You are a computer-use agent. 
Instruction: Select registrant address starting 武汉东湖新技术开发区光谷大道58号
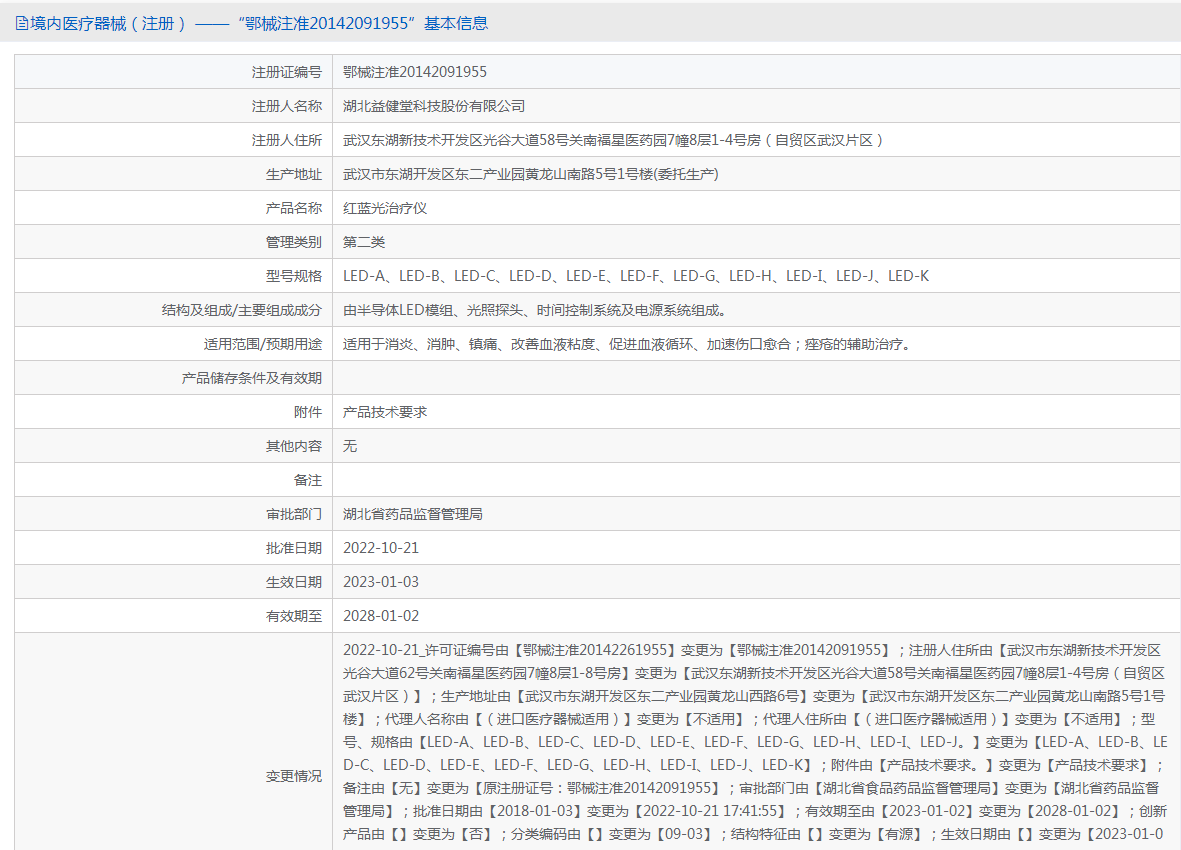coord(613,140)
